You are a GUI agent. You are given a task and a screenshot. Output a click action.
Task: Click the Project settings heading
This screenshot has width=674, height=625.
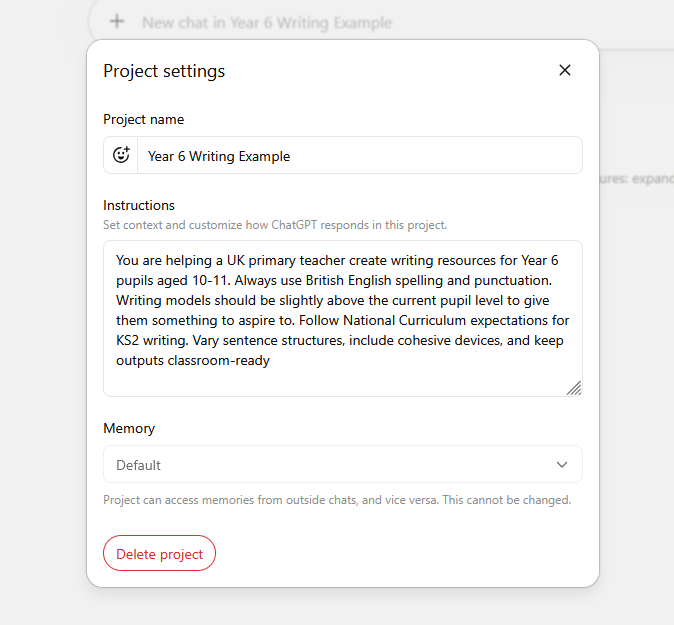coord(164,71)
